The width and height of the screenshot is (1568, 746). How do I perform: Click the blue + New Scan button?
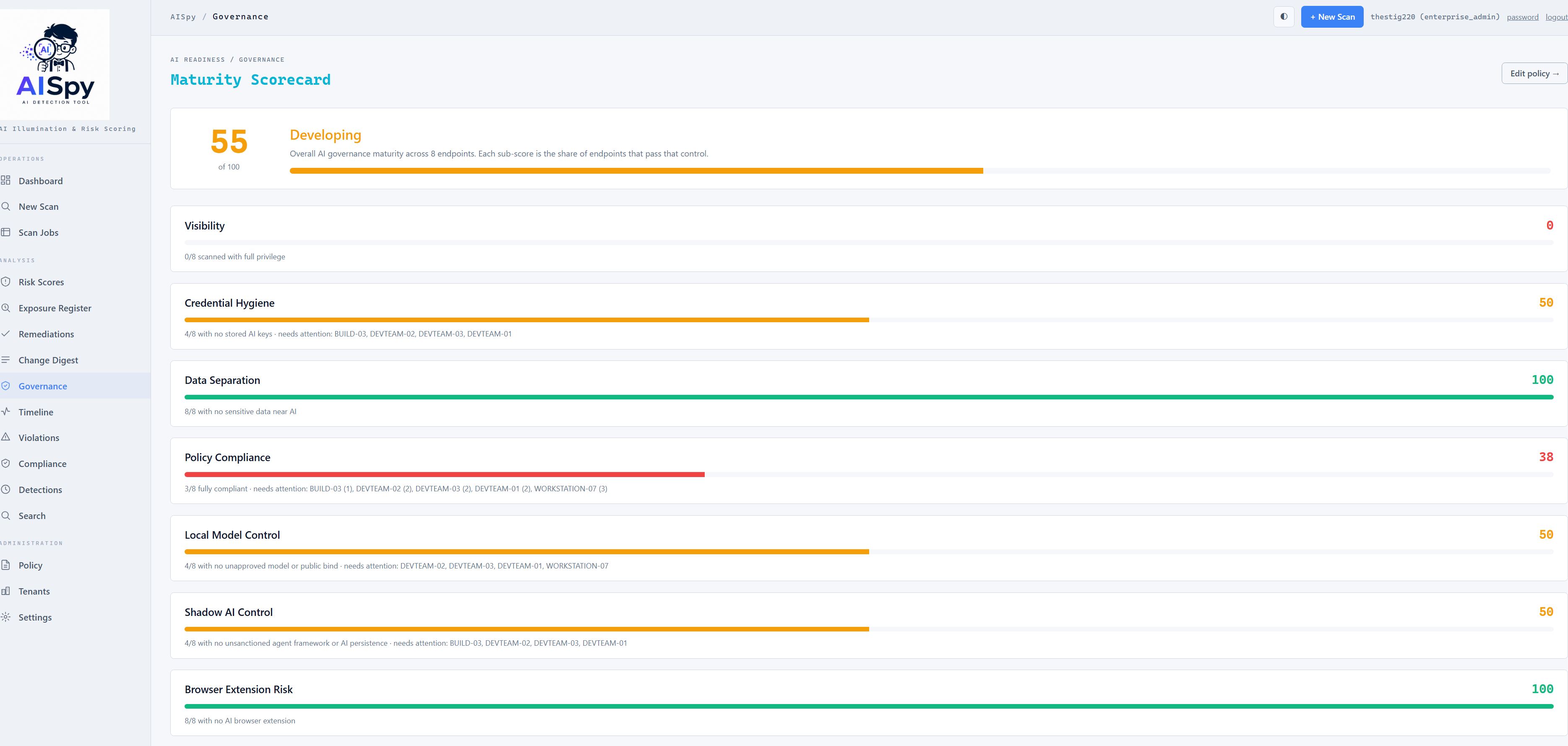click(1332, 16)
